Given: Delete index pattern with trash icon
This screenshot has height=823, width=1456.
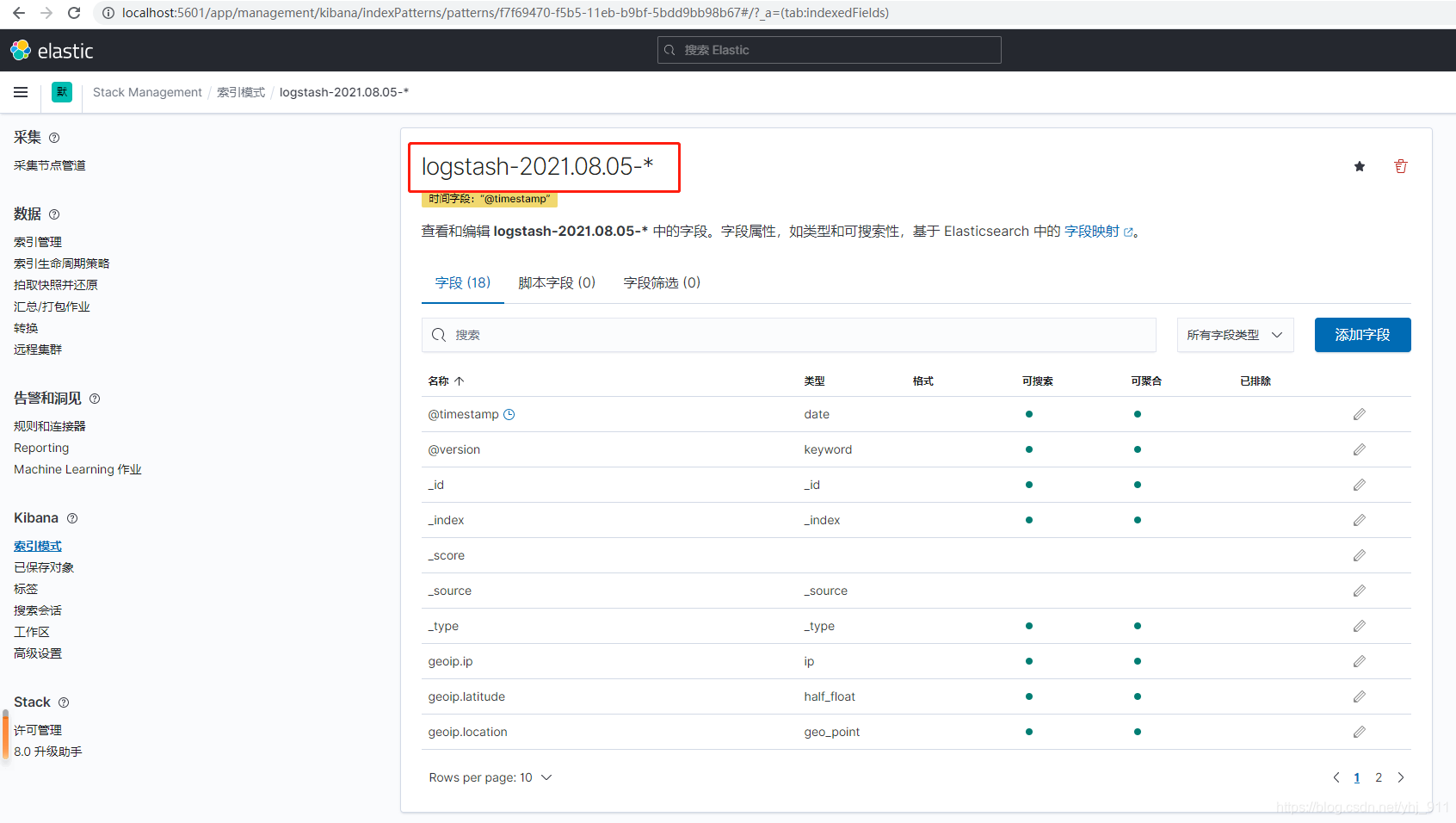Looking at the screenshot, I should coord(1401,166).
